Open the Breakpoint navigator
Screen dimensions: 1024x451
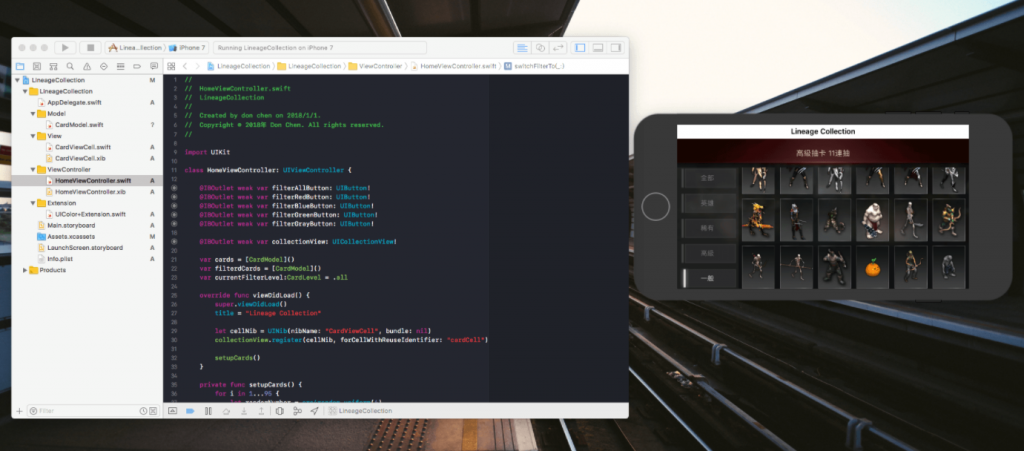click(137, 67)
